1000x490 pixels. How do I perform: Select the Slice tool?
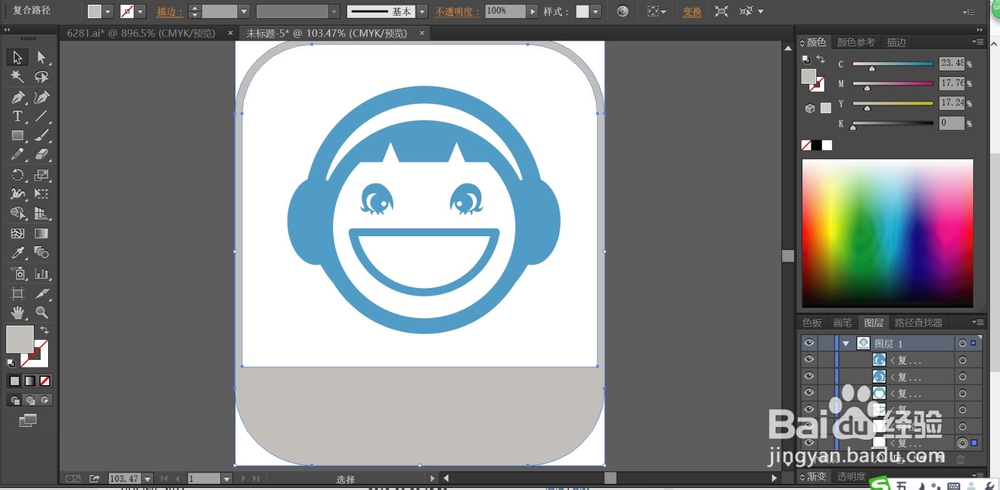coord(41,293)
